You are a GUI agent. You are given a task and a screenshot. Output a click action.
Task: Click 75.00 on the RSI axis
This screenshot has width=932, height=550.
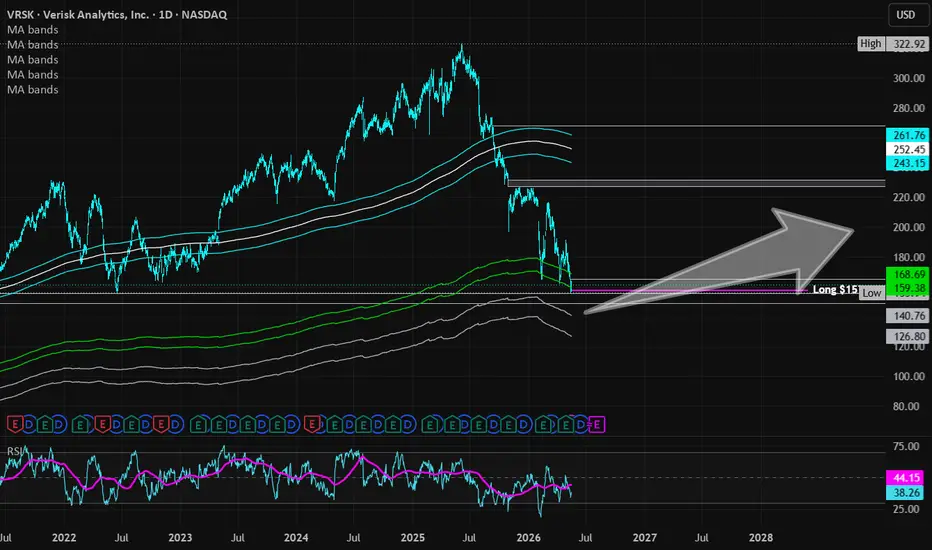tap(906, 447)
